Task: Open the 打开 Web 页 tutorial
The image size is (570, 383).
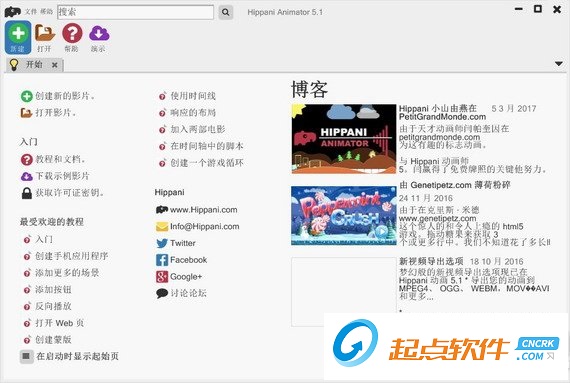Action: point(60,323)
